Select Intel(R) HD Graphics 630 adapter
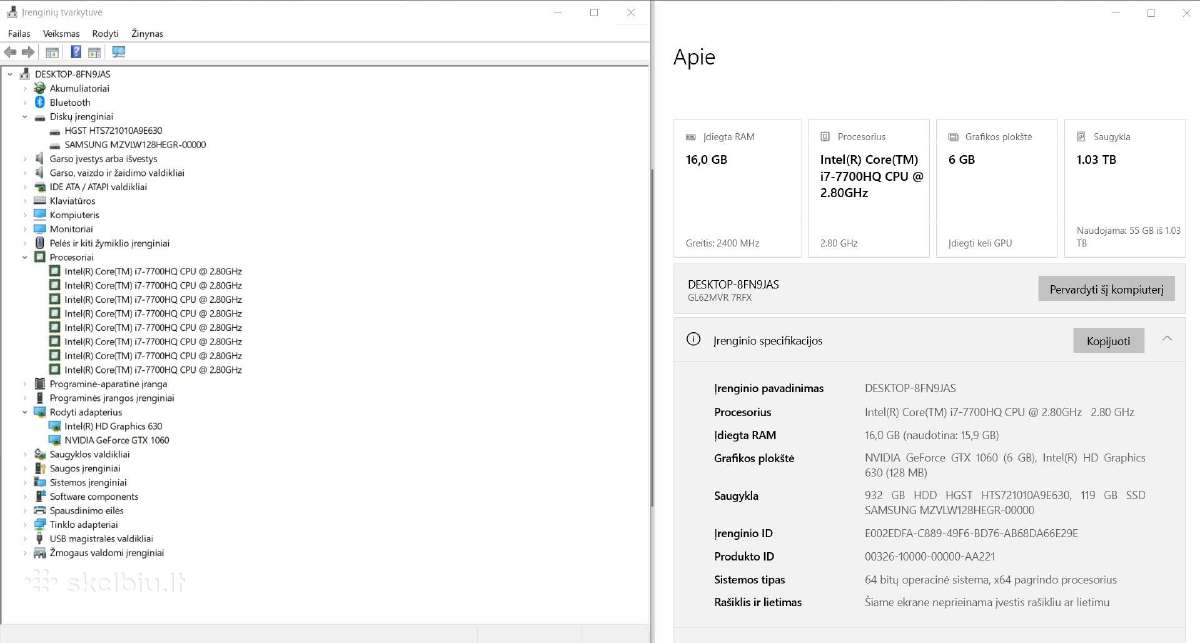The width and height of the screenshot is (1200, 643). 113,426
